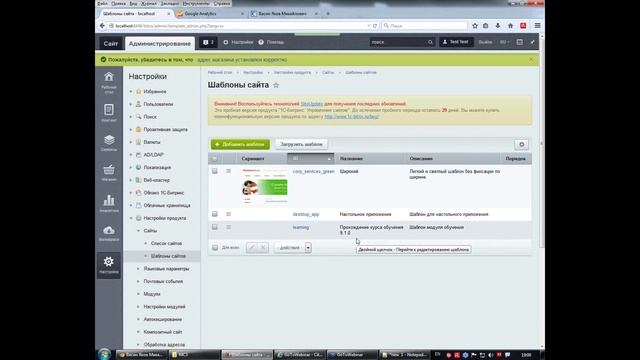Expand the AD/LDAP tree node
Screen dimensions: 640x360
click(x=131, y=155)
